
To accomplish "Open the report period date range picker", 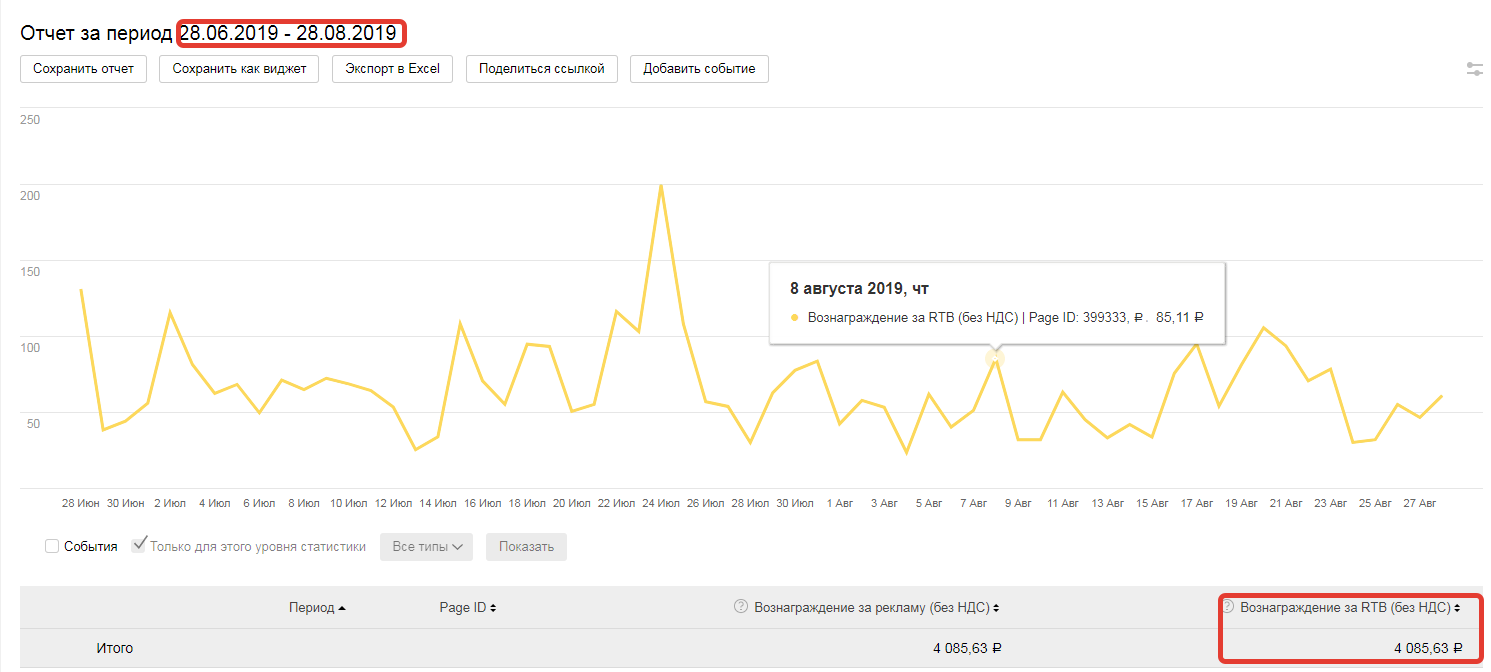I will (x=288, y=33).
